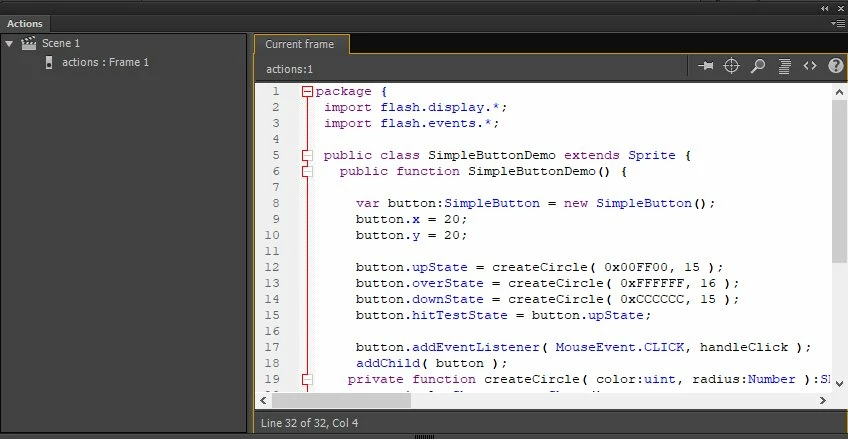Click the Insert Target Path crosshair icon
The image size is (848, 439).
[731, 66]
